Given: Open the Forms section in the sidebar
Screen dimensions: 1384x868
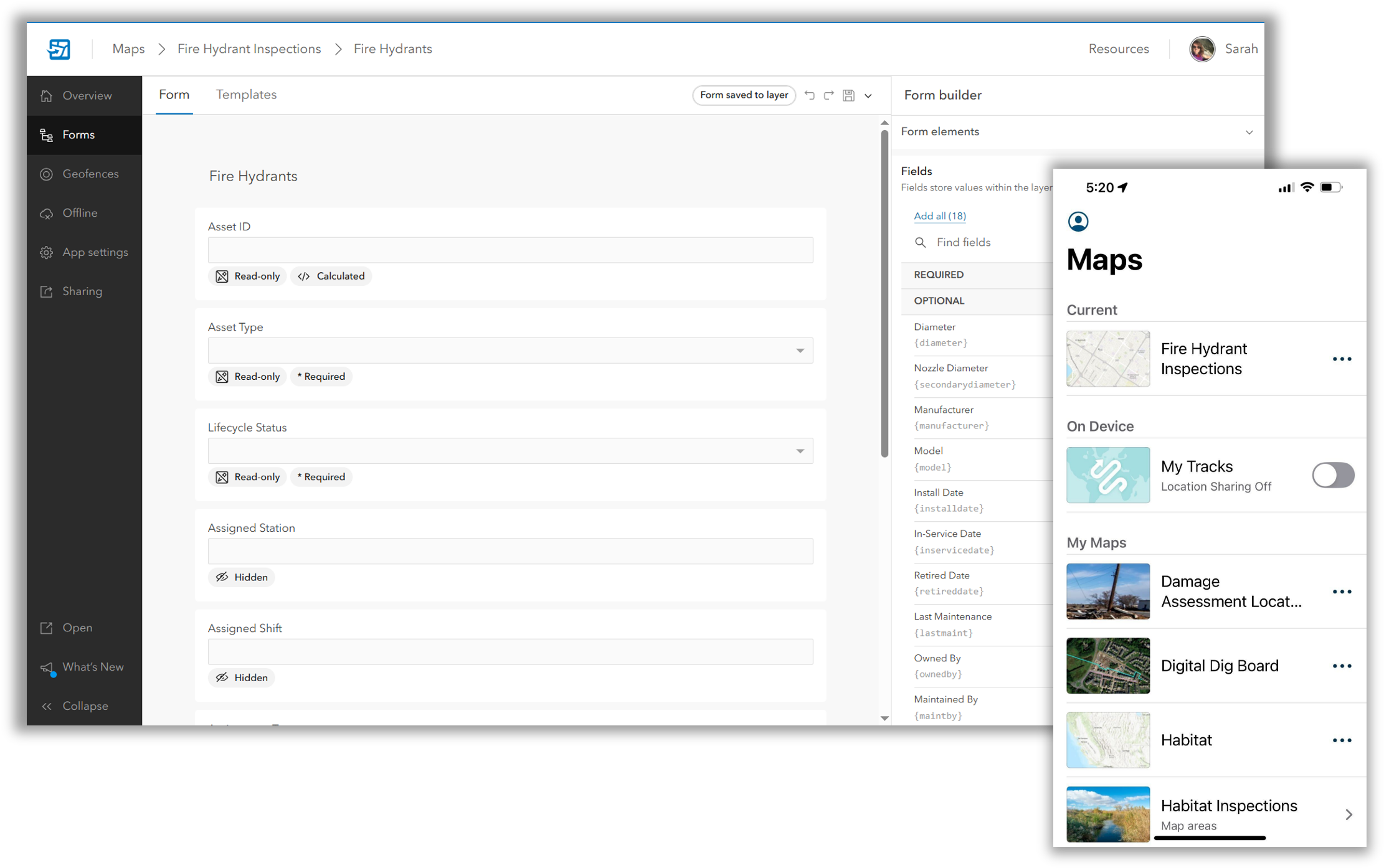Looking at the screenshot, I should coord(78,134).
